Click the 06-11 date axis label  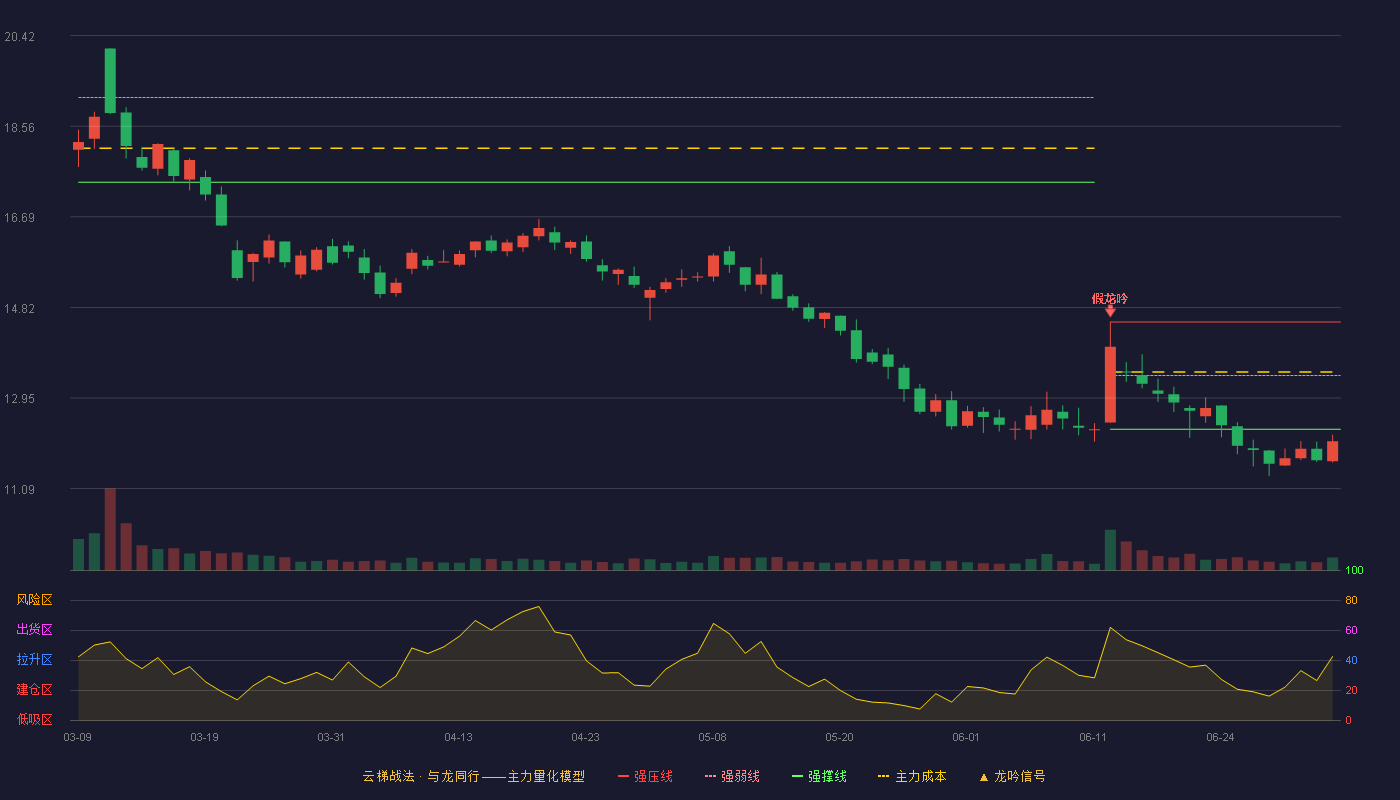(1093, 737)
